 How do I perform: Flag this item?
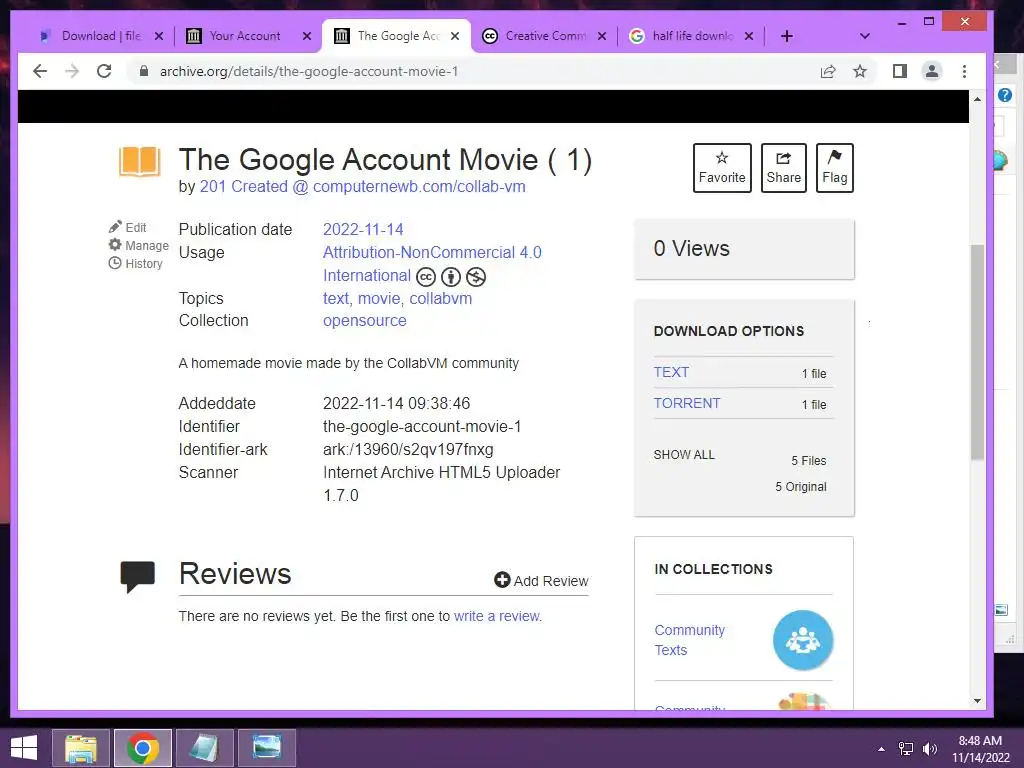click(x=835, y=168)
